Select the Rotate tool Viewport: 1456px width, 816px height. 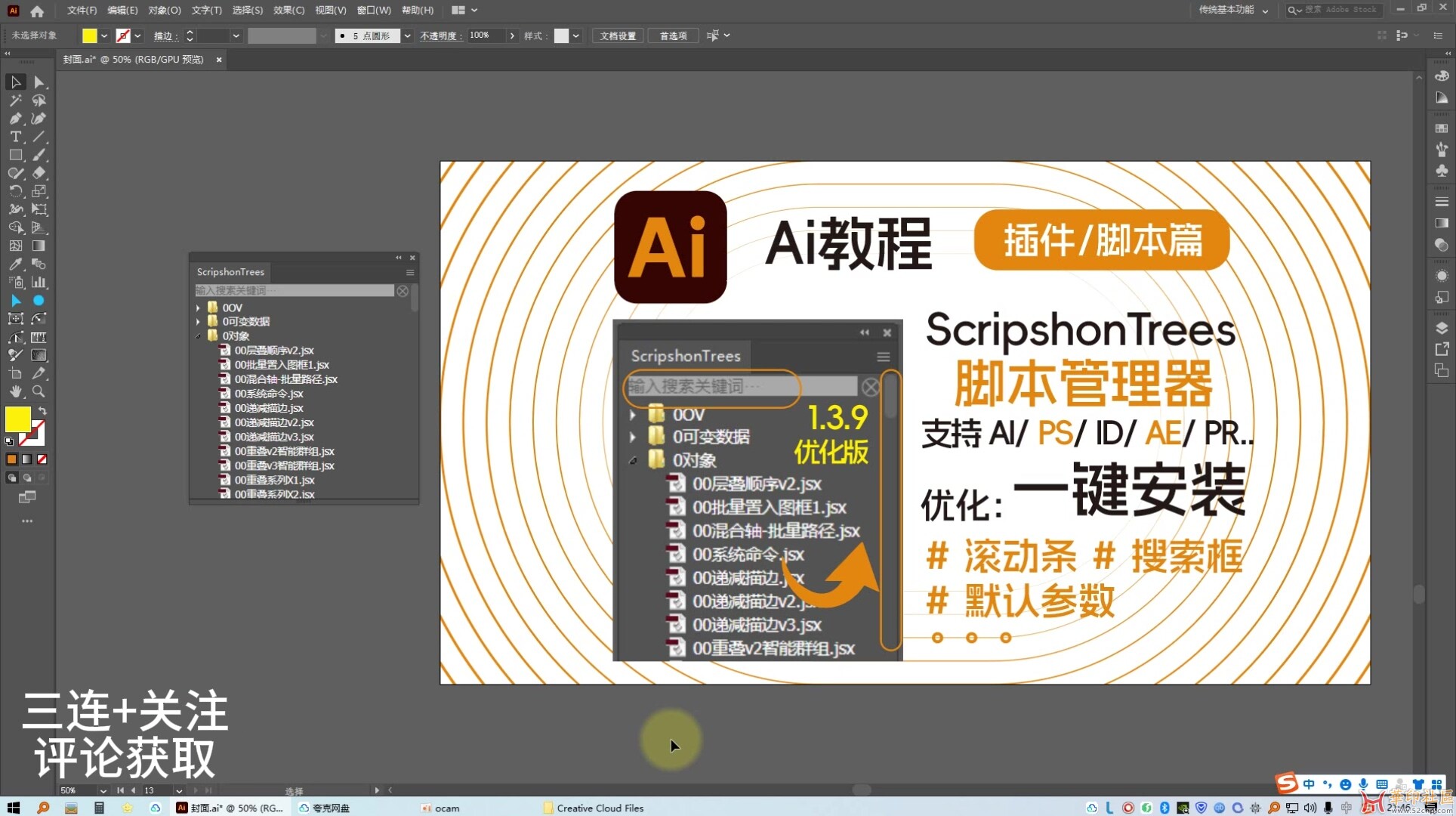[15, 191]
